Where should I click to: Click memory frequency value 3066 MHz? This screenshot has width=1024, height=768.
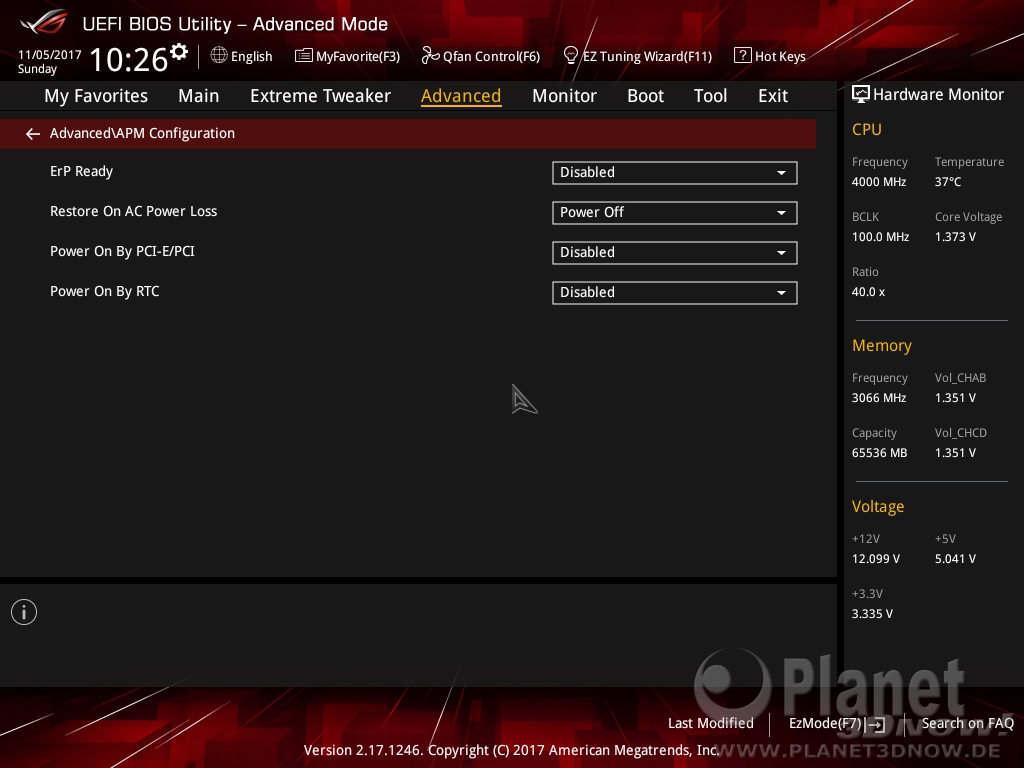tap(879, 398)
